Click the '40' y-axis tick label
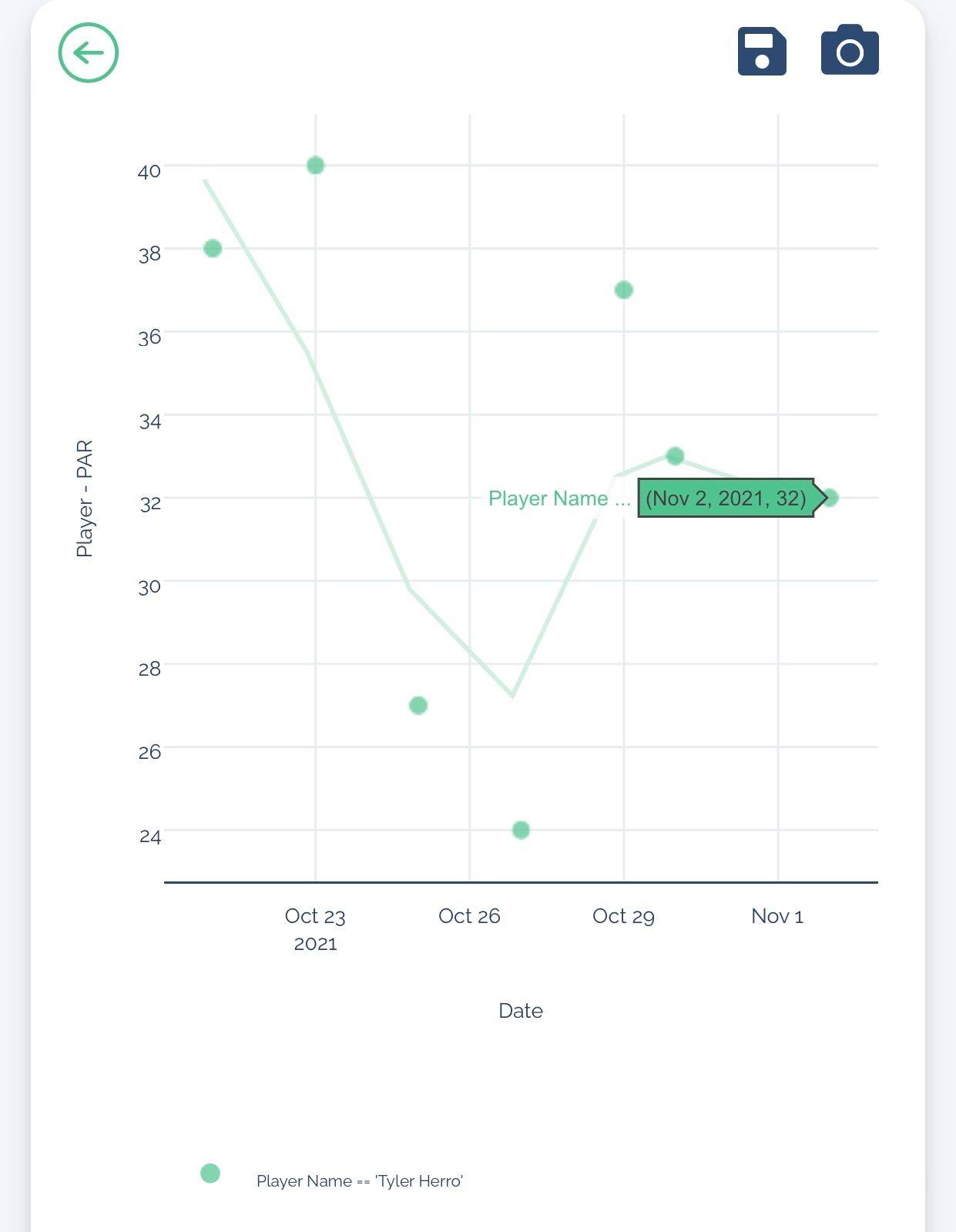This screenshot has width=956, height=1232. coord(149,171)
